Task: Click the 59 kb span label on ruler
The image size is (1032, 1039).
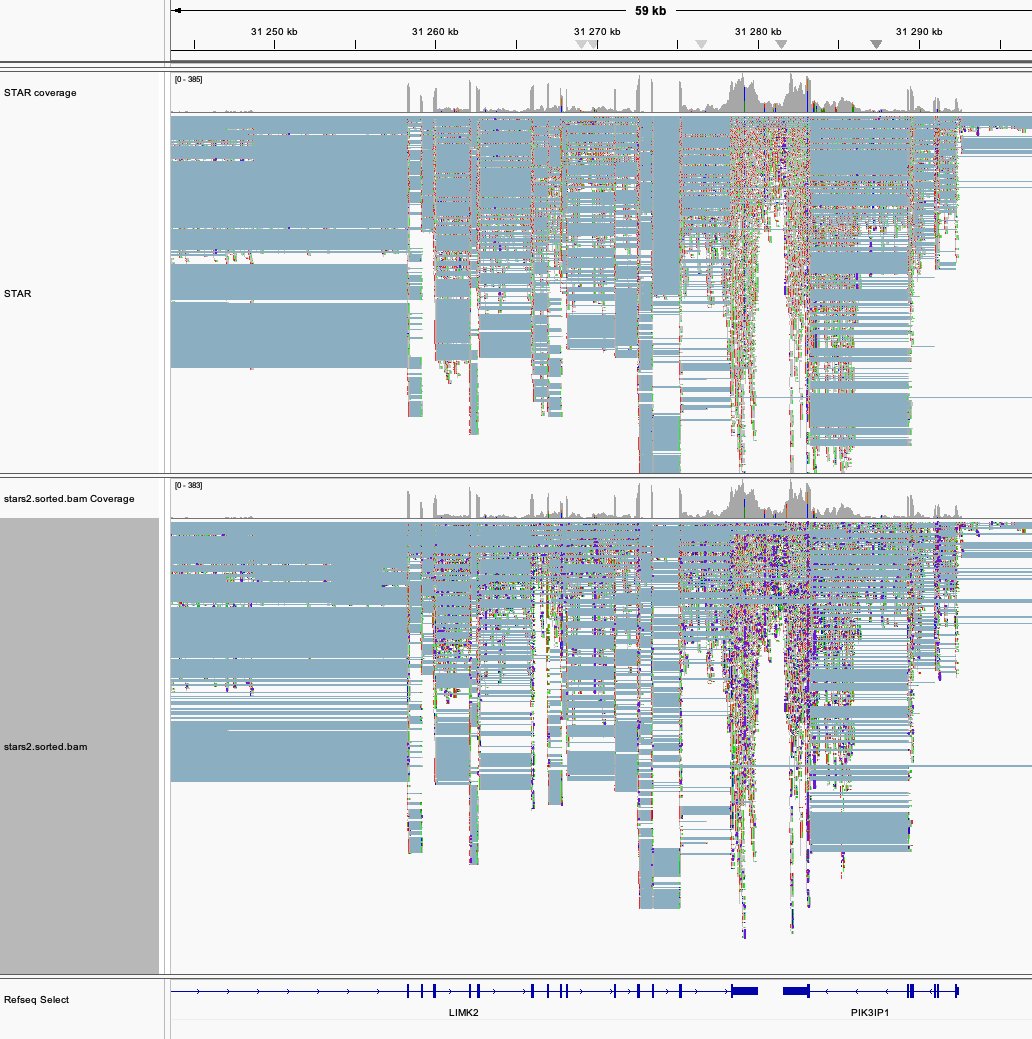Action: pyautogui.click(x=650, y=11)
